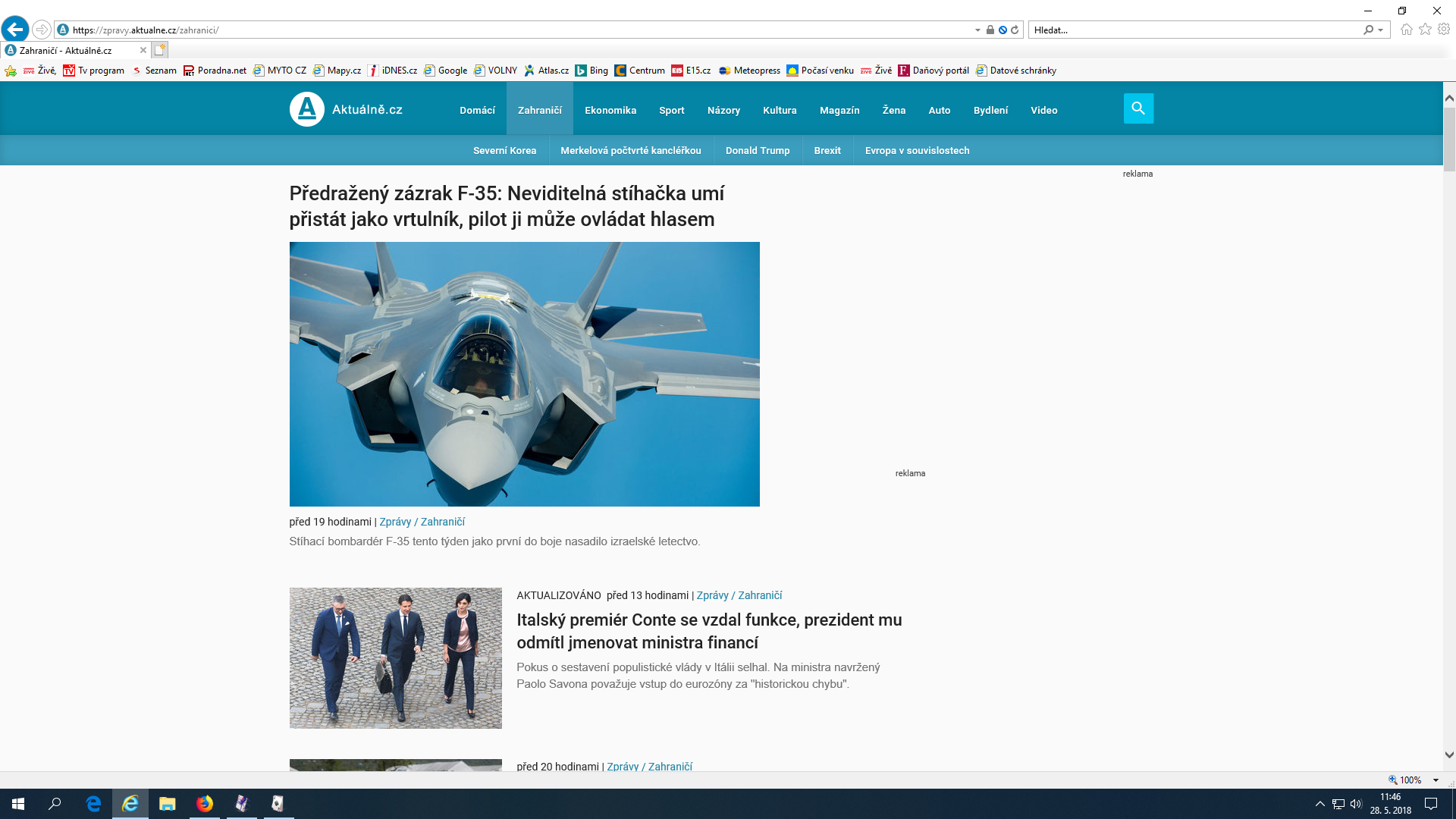The image size is (1456, 819).
Task: Expand the address bar history dropdown
Action: (x=977, y=30)
